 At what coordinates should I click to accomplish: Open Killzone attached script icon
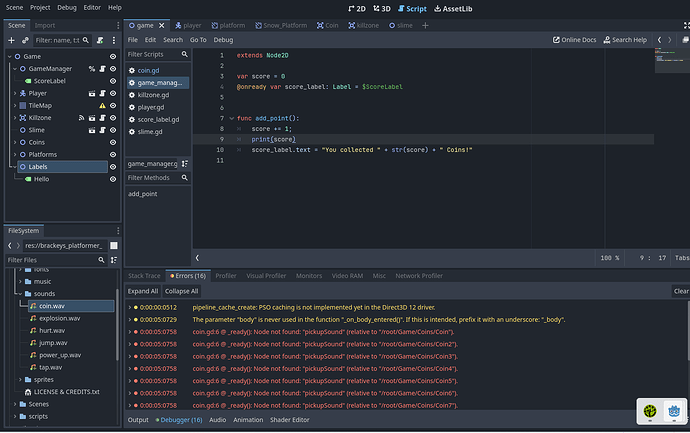click(103, 118)
